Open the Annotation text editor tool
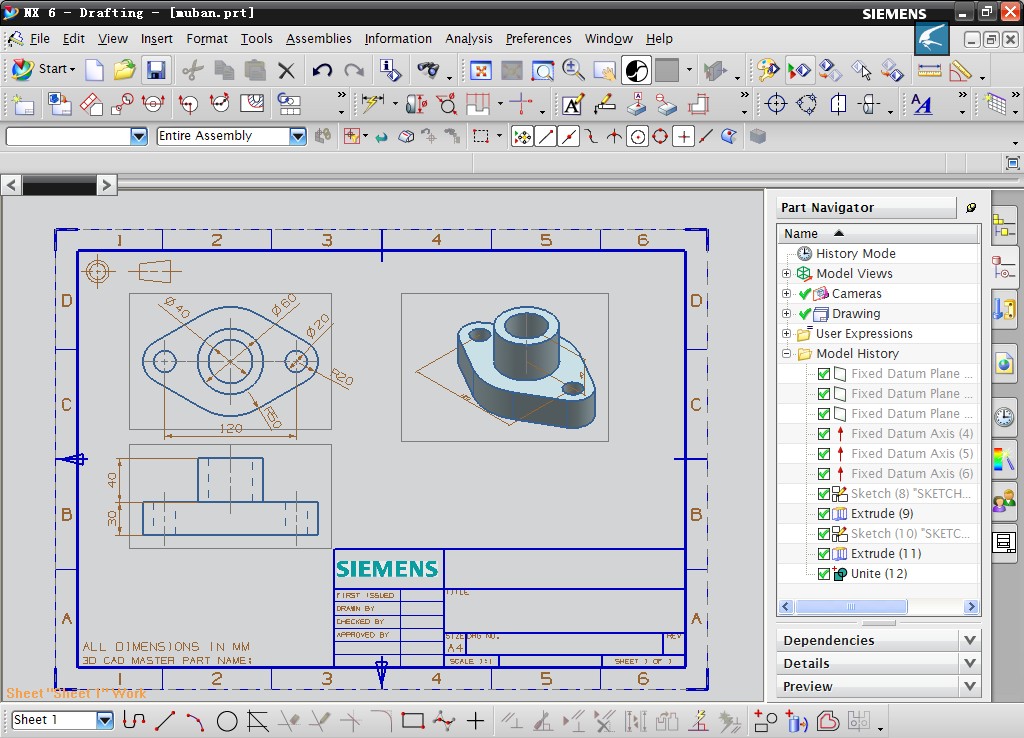The height and width of the screenshot is (738, 1024). [572, 104]
